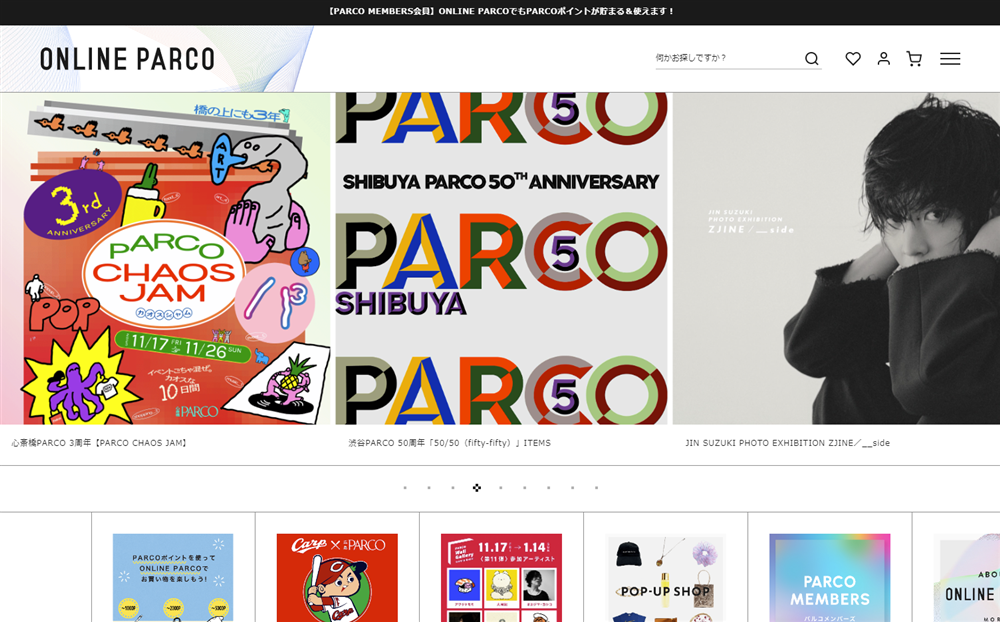The image size is (1000, 622).
Task: Open the PARCO CHAOS JAM banner image
Action: [x=165, y=258]
